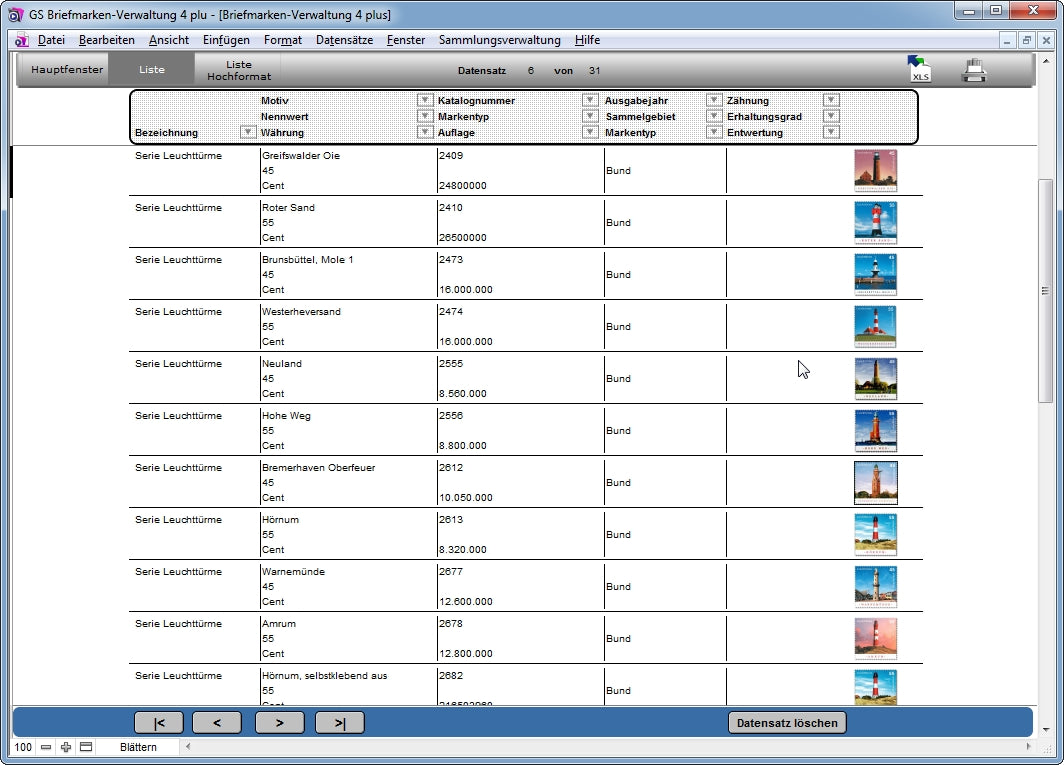The image size is (1064, 765).
Task: Expand the sort arrow beside Erhaltungsgrad
Action: click(x=831, y=116)
